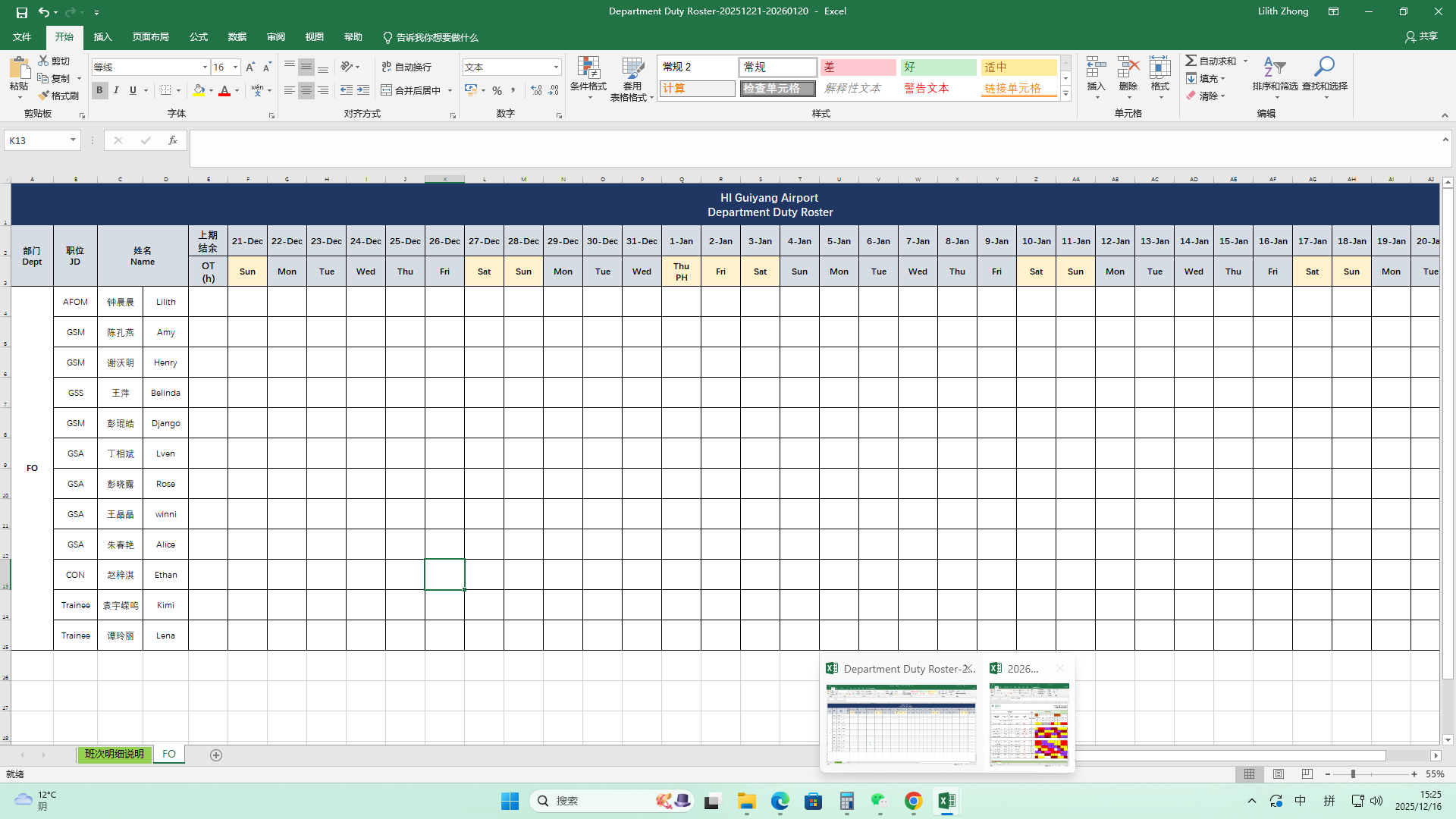The height and width of the screenshot is (819, 1456).
Task: Click the zoom slider in status bar
Action: click(1353, 774)
